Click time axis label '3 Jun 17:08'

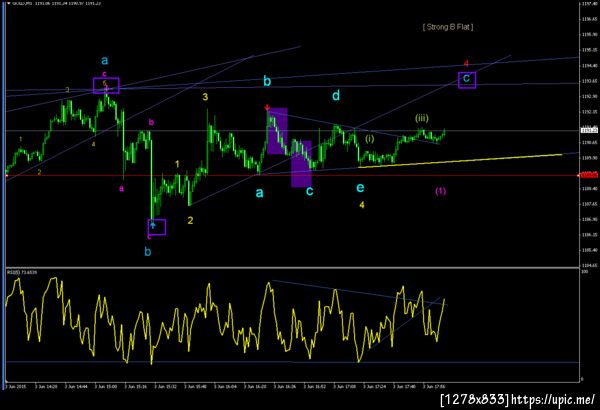[345, 387]
